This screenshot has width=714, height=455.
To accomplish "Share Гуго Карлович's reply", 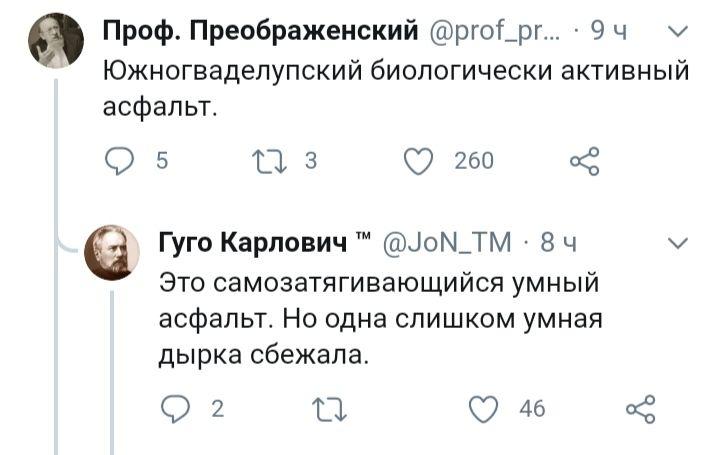I will coord(639,407).
